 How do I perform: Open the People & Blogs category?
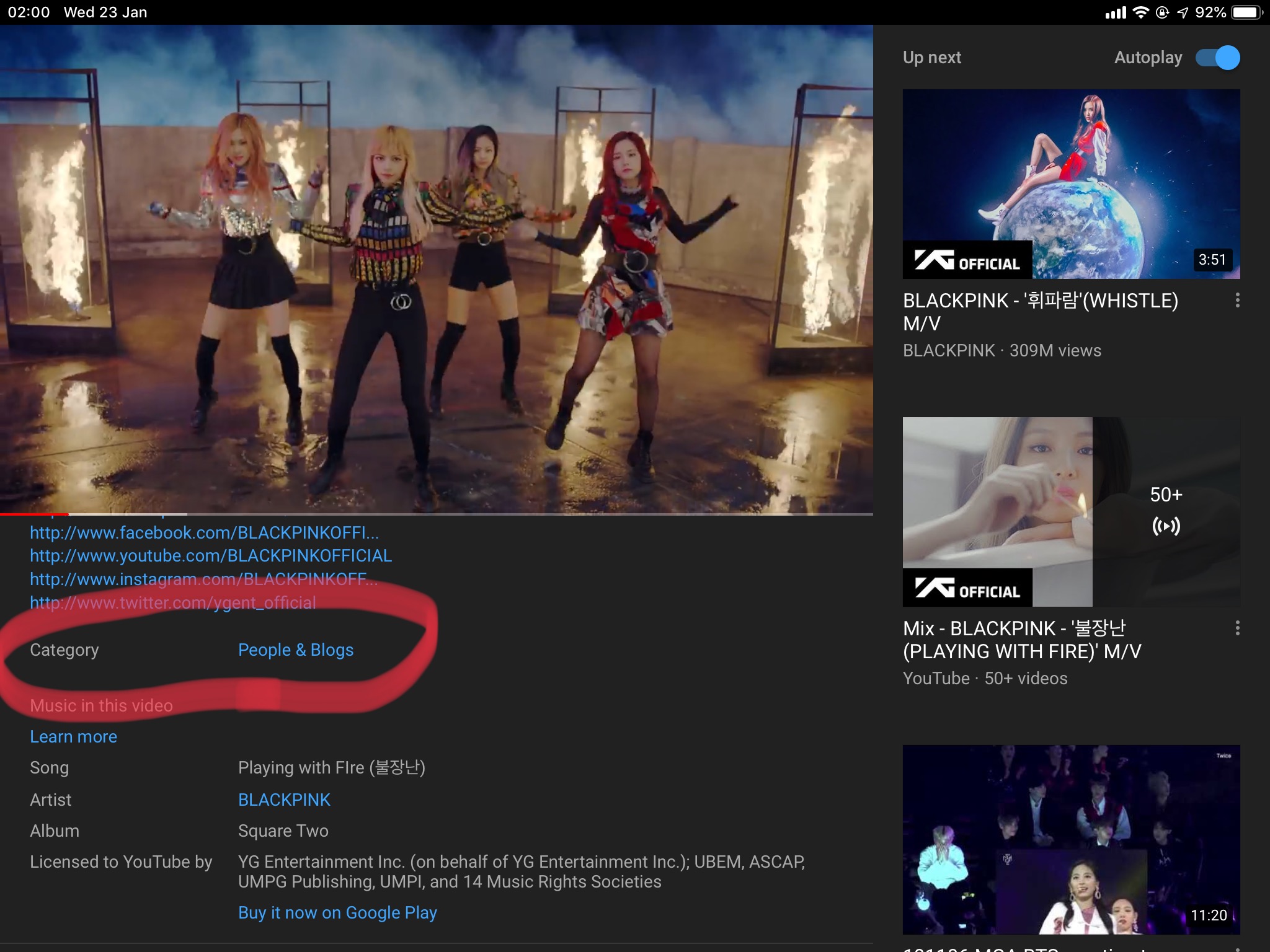296,650
